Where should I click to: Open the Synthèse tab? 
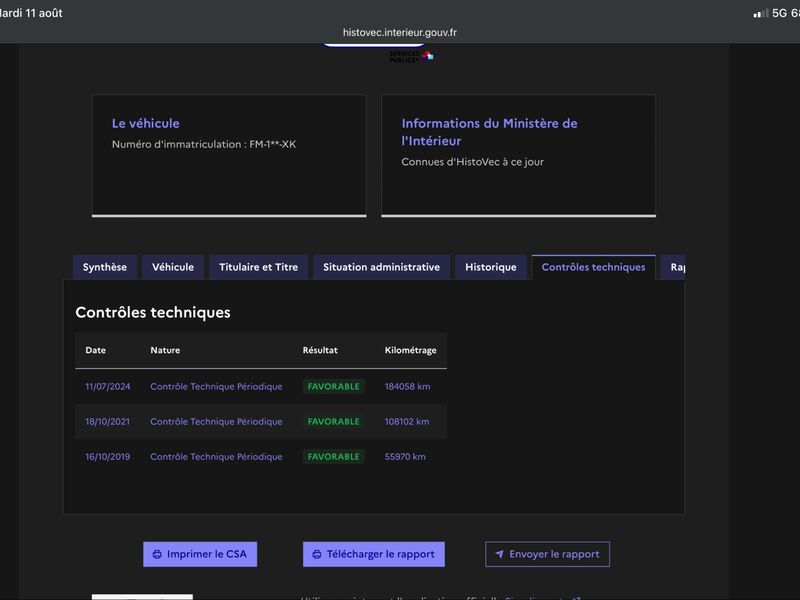[105, 267]
